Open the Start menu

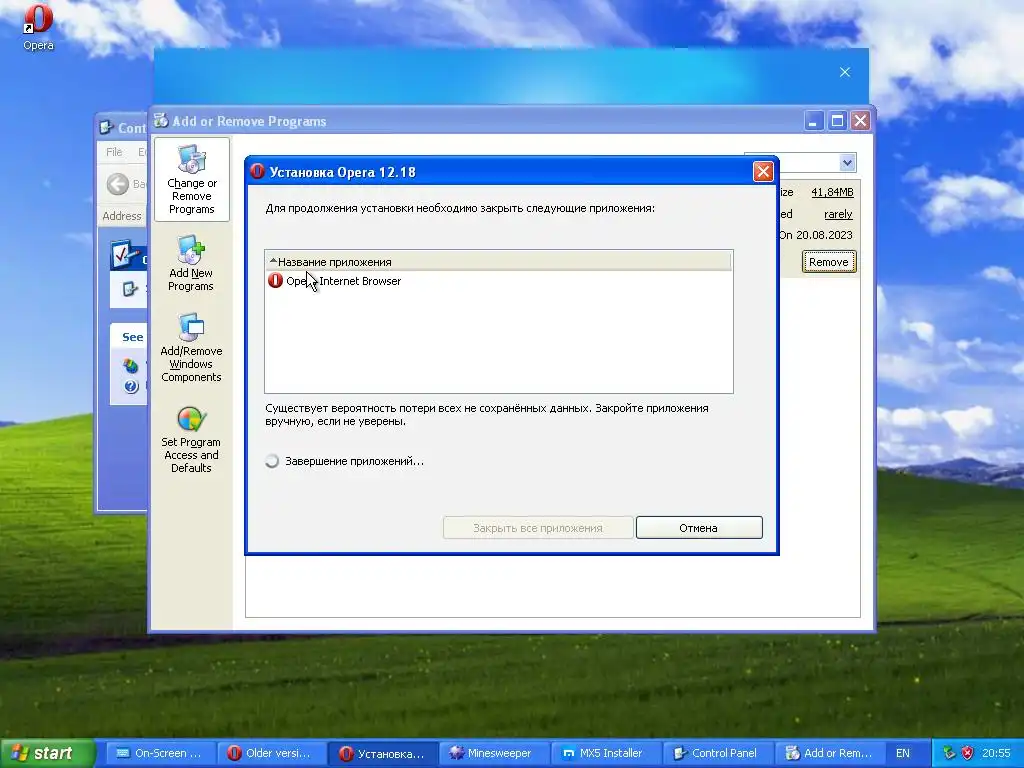click(x=48, y=753)
